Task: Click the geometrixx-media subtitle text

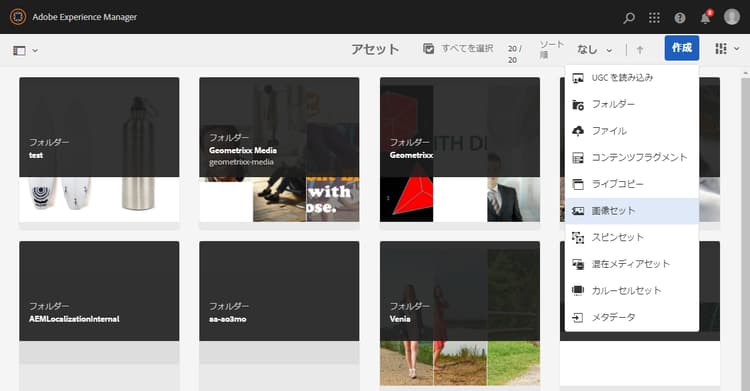Action: 241,162
